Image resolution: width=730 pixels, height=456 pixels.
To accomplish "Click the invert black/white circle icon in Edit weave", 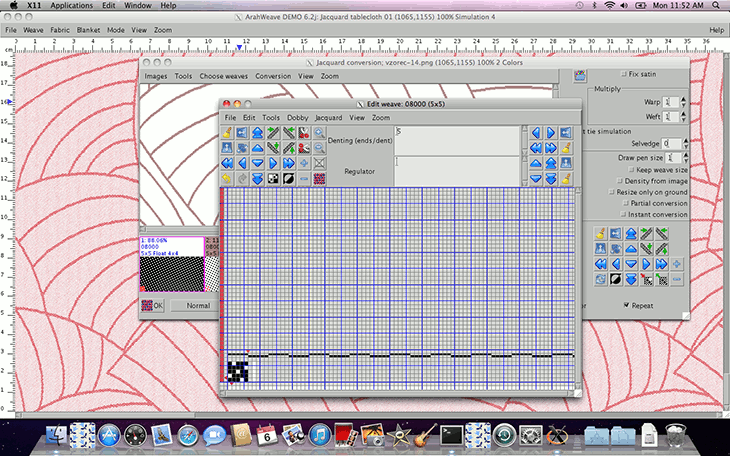I will (x=289, y=178).
